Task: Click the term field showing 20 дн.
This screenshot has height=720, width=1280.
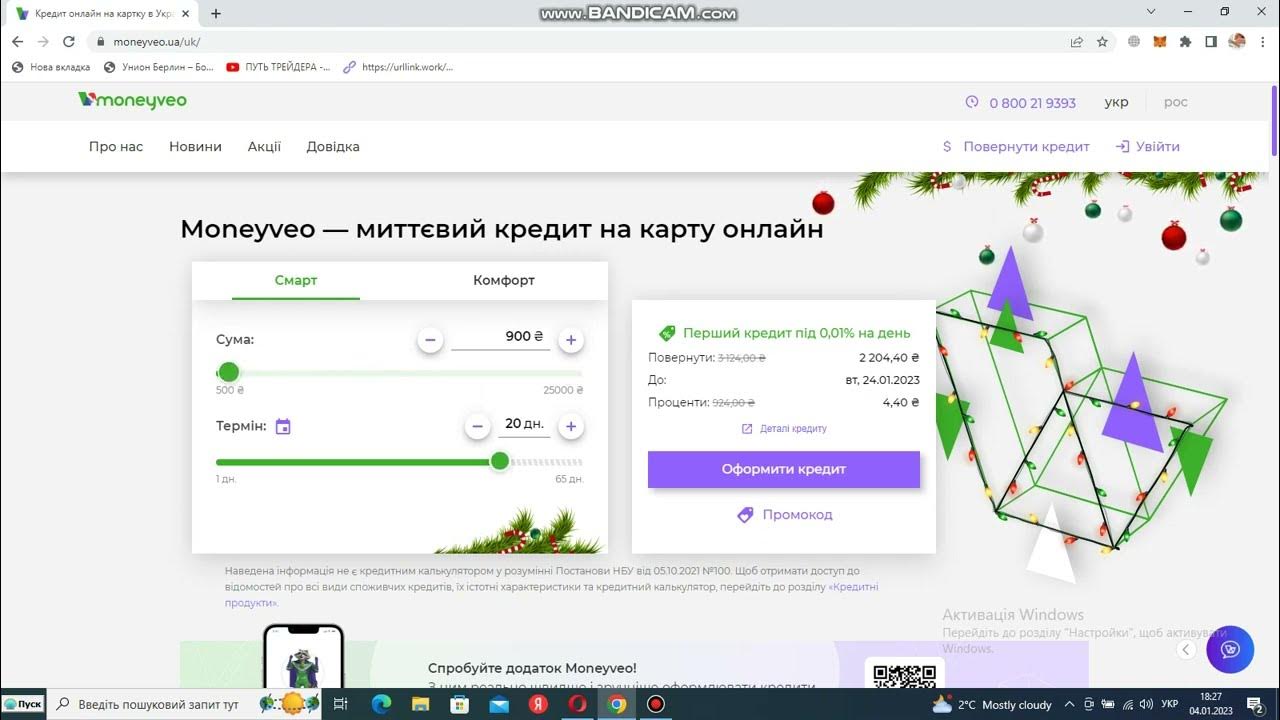Action: click(524, 424)
